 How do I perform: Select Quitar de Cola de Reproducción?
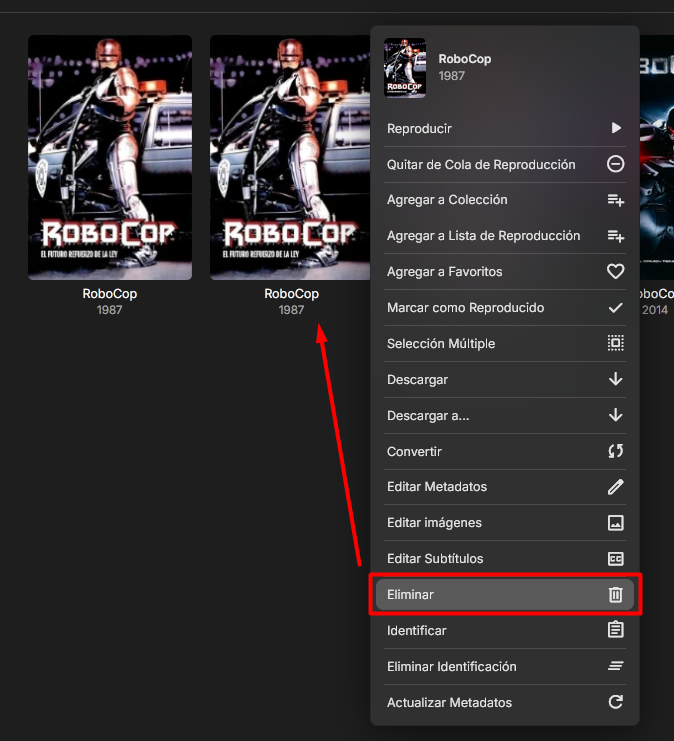coord(505,164)
